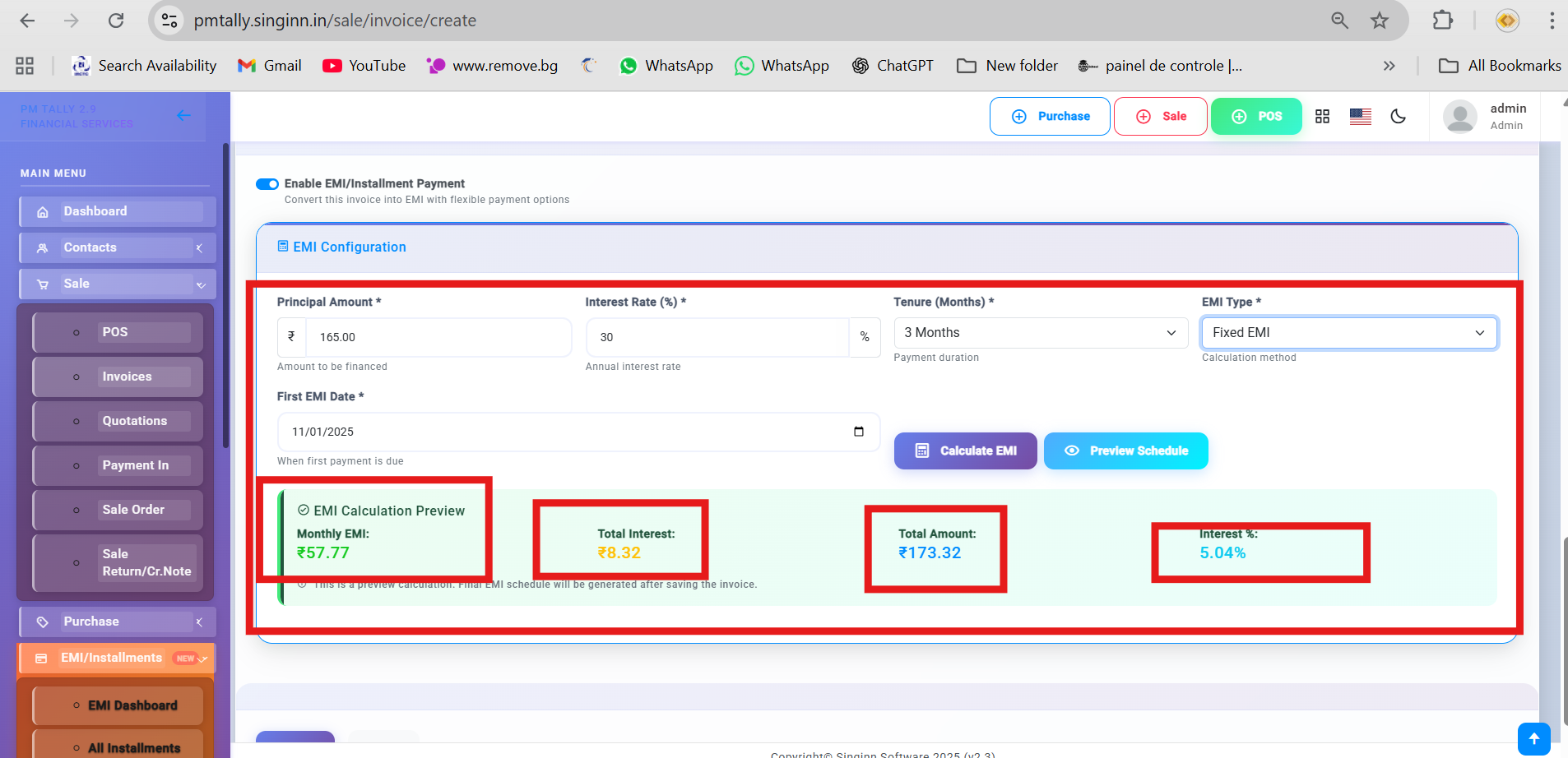Screen dimensions: 1568x758
Task: Click the admin user avatar
Action: pyautogui.click(x=1460, y=117)
